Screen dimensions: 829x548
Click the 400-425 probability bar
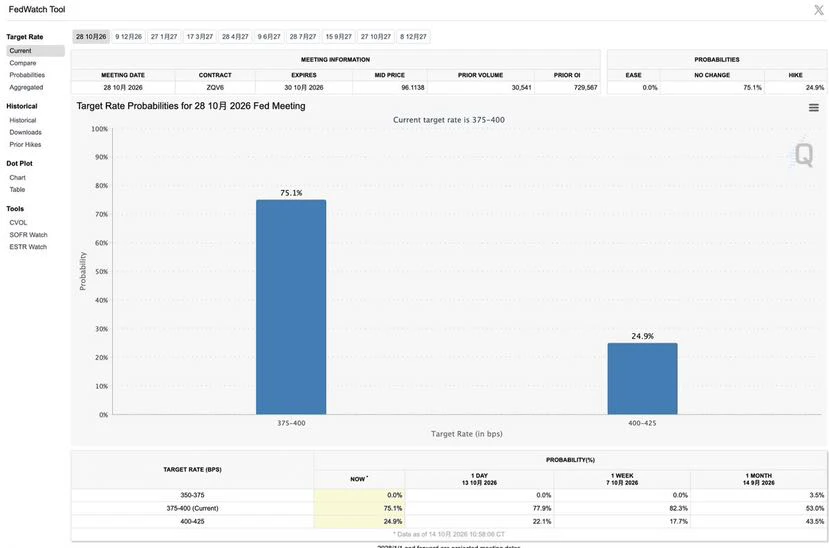(x=642, y=379)
